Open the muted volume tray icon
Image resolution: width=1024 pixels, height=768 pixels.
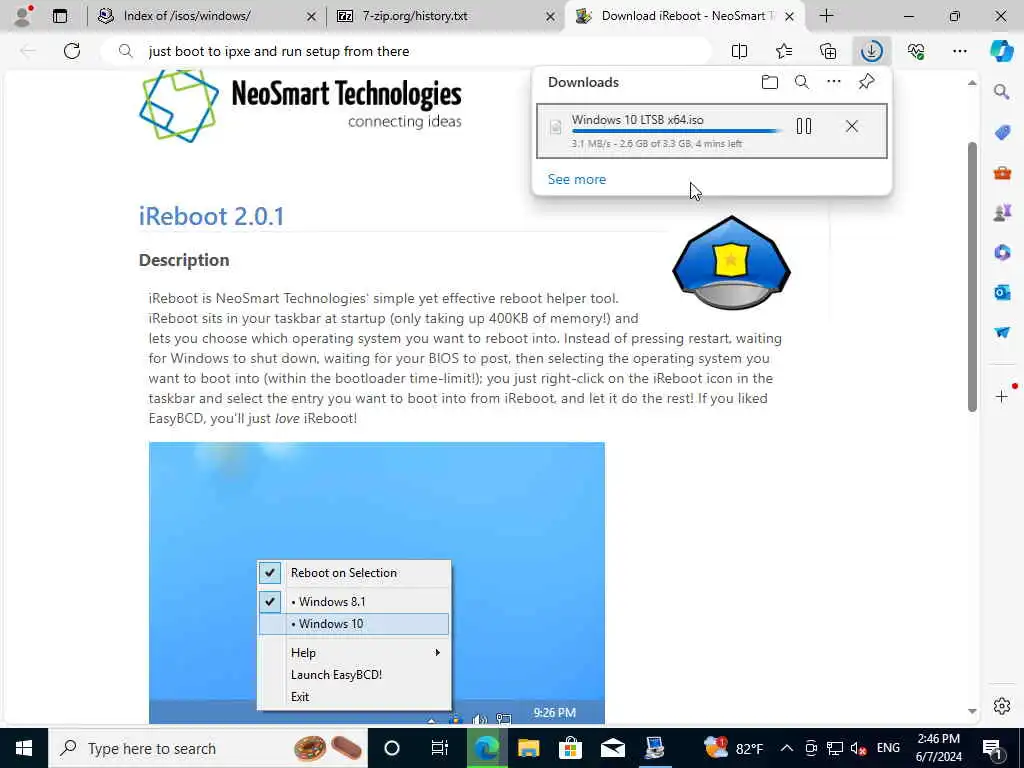[858, 748]
